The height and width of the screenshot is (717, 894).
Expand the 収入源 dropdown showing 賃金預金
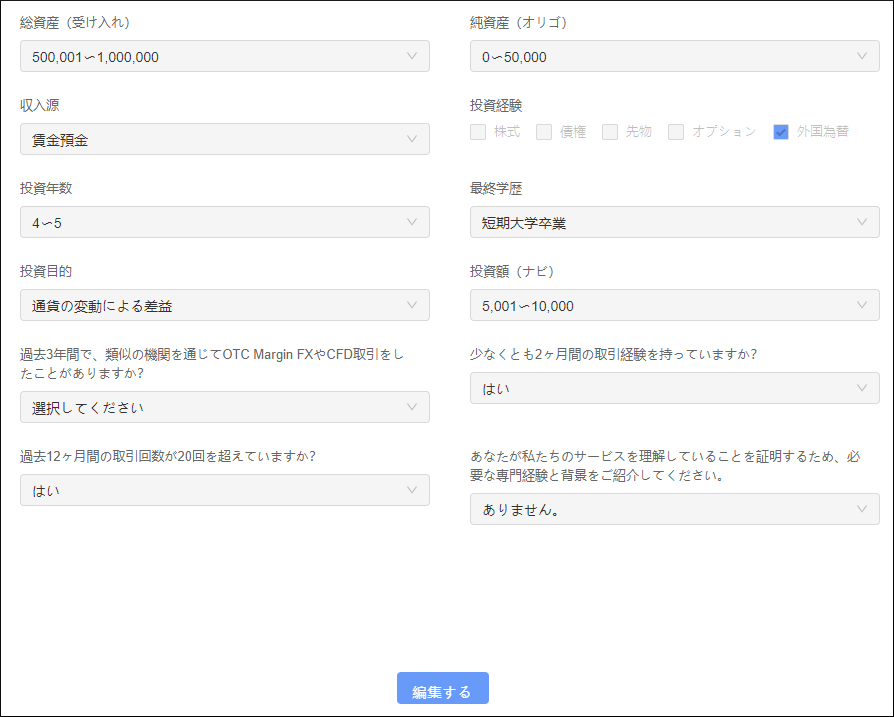point(224,139)
